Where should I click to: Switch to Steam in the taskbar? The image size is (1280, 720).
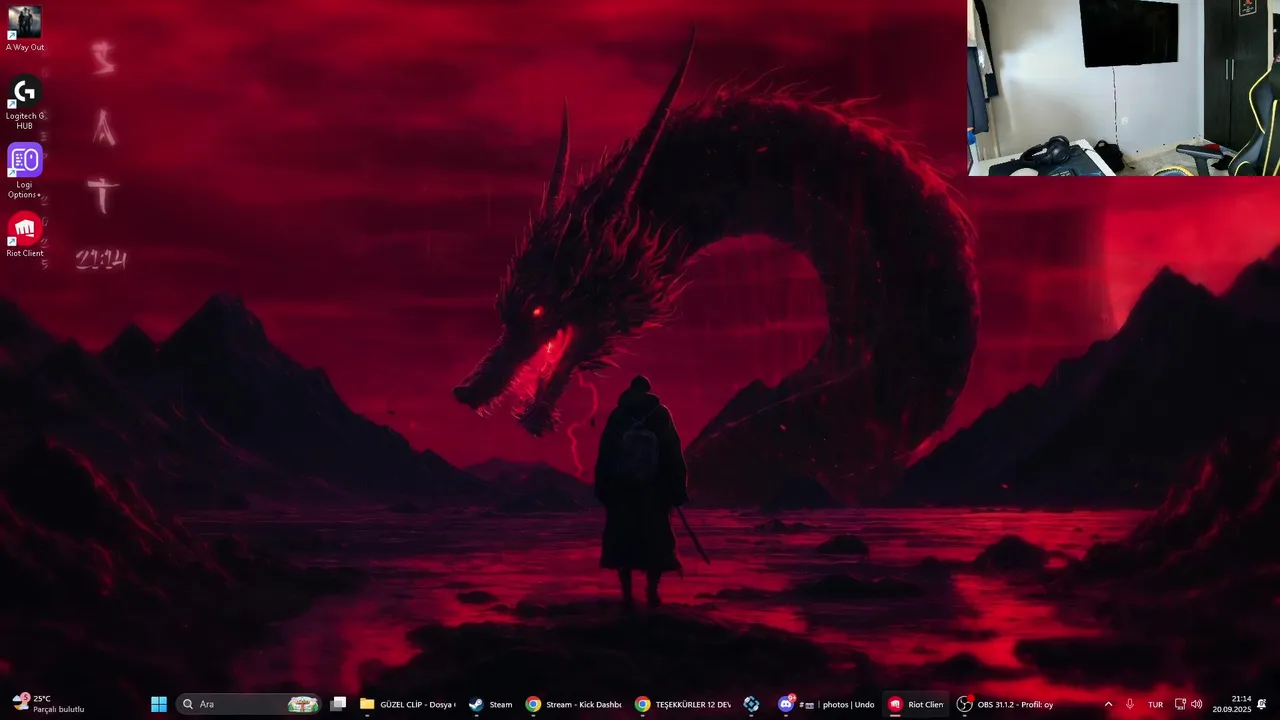coord(491,704)
